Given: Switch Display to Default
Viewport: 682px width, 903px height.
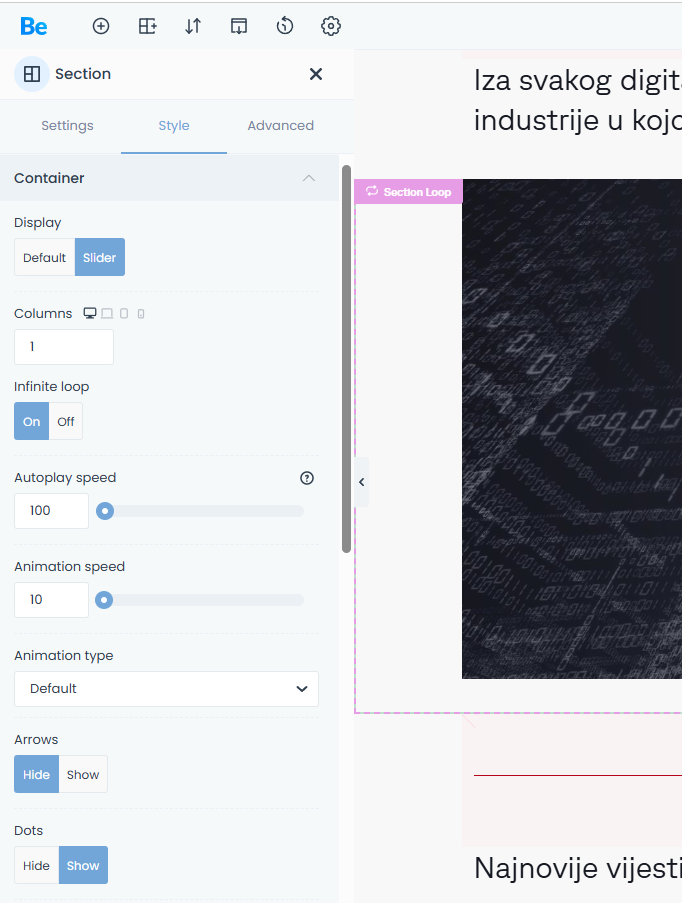Looking at the screenshot, I should (x=44, y=258).
